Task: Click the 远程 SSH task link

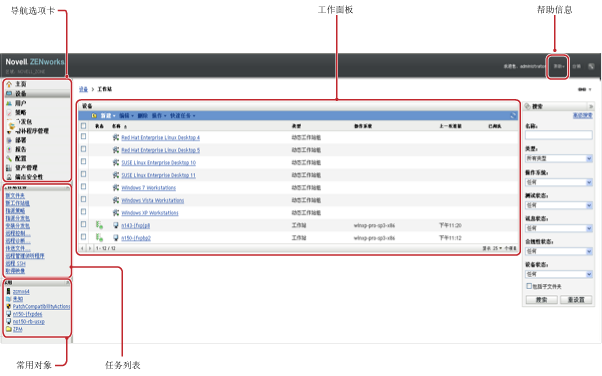Action: click(15, 263)
